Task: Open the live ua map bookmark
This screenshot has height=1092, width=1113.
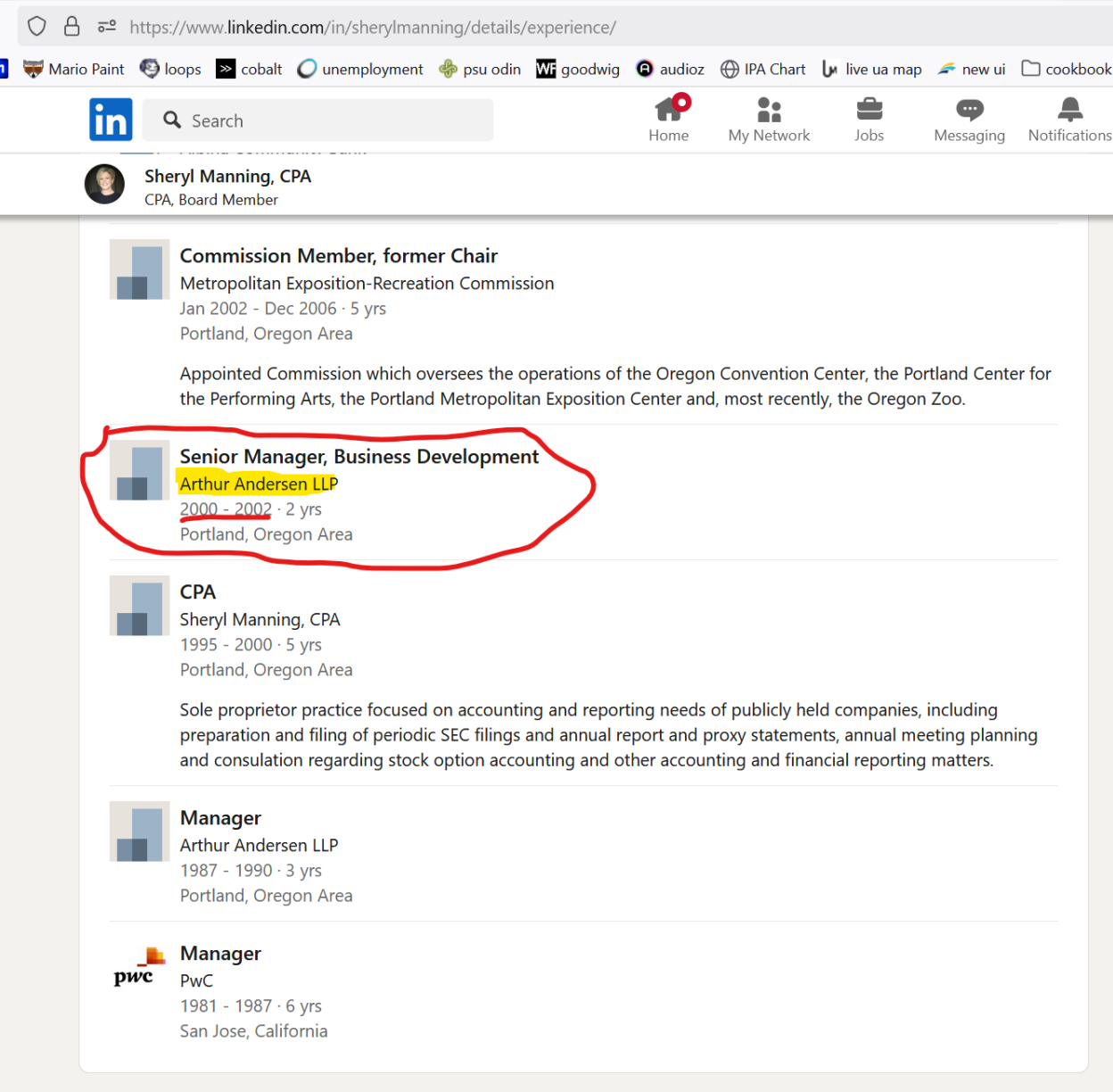Action: pos(871,69)
